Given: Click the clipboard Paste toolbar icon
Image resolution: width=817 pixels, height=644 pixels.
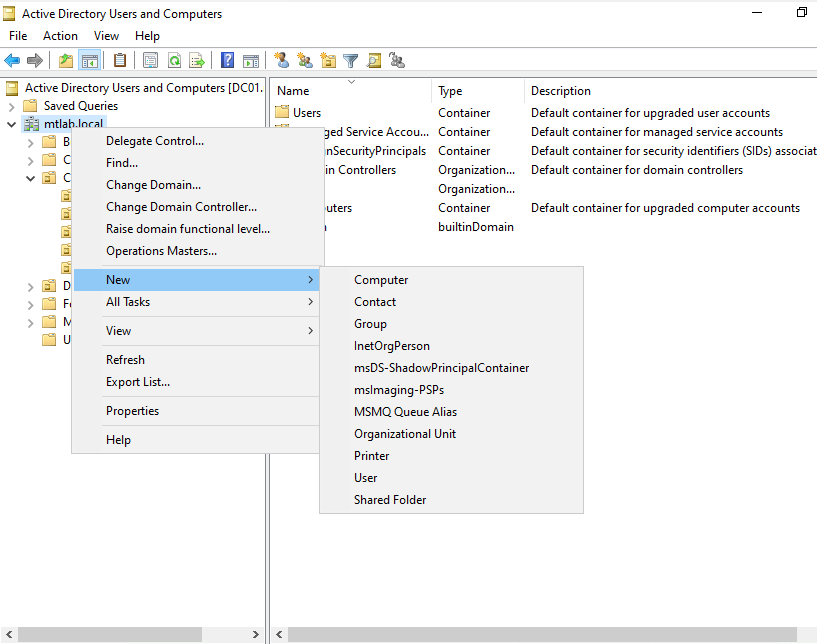Looking at the screenshot, I should [x=120, y=60].
